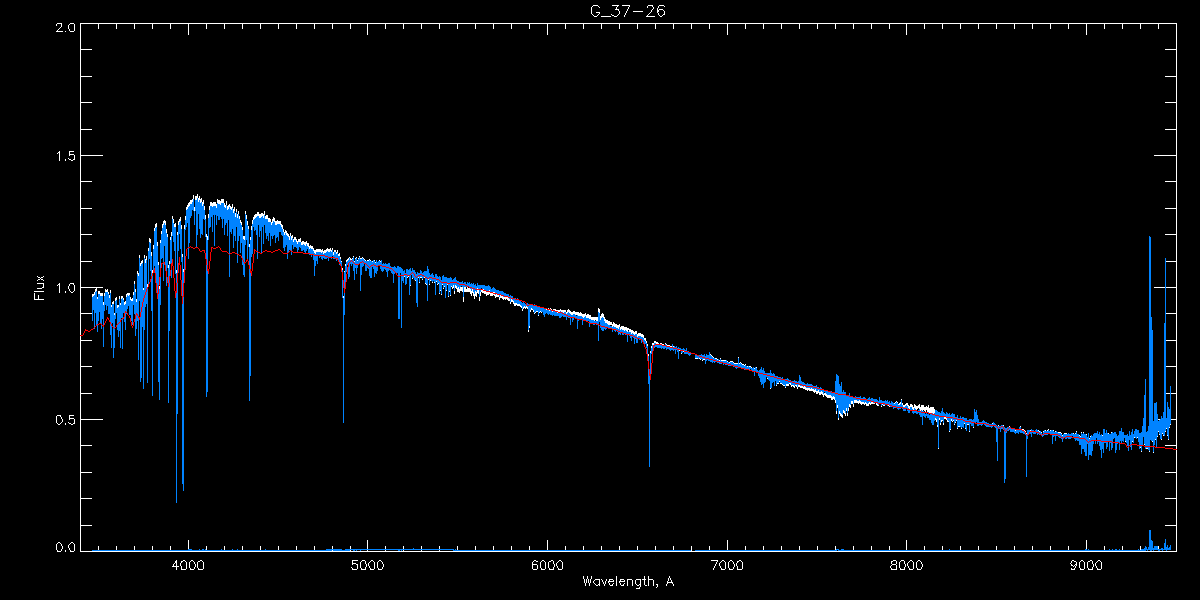Click the 0.0 flux tick label
The height and width of the screenshot is (600, 1200).
coord(65,548)
